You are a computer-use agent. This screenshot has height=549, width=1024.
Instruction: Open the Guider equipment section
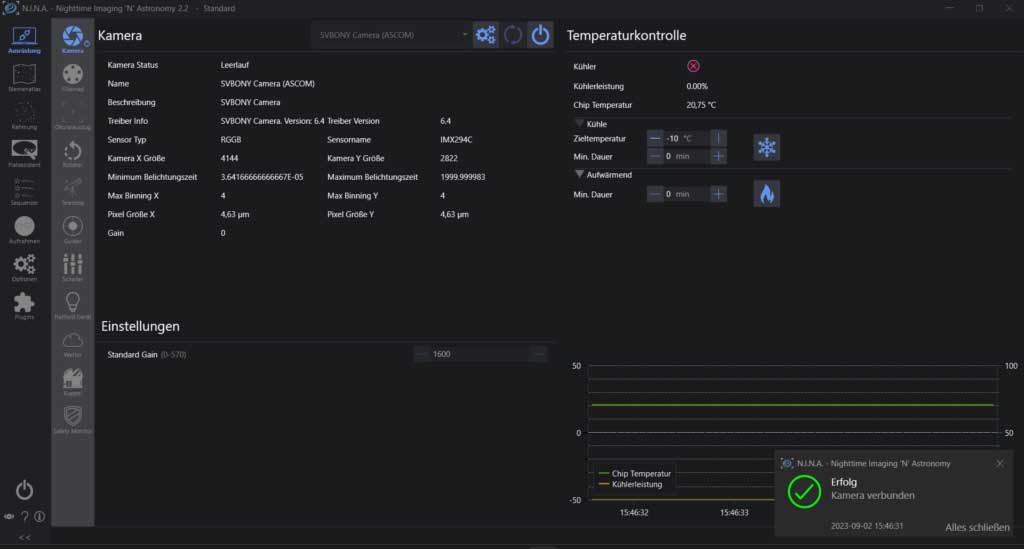coord(72,229)
